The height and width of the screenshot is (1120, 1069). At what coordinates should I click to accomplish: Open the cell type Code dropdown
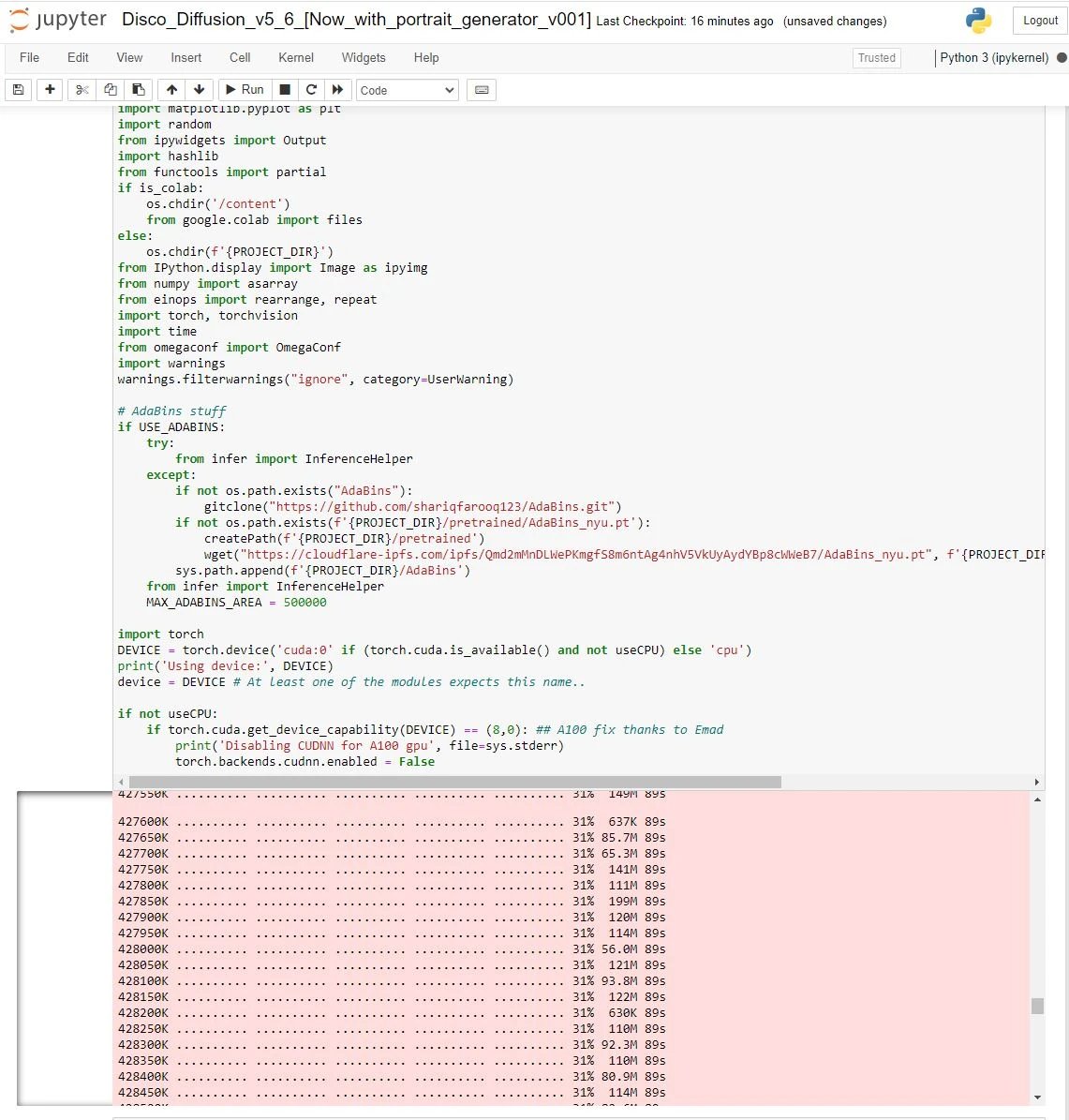click(407, 90)
